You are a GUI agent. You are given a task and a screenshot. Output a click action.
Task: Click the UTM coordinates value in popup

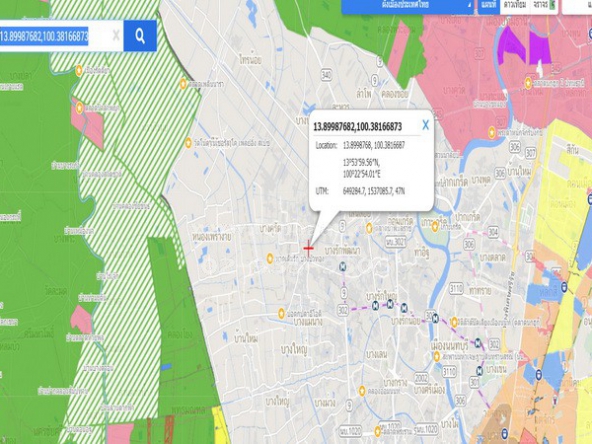(x=374, y=191)
